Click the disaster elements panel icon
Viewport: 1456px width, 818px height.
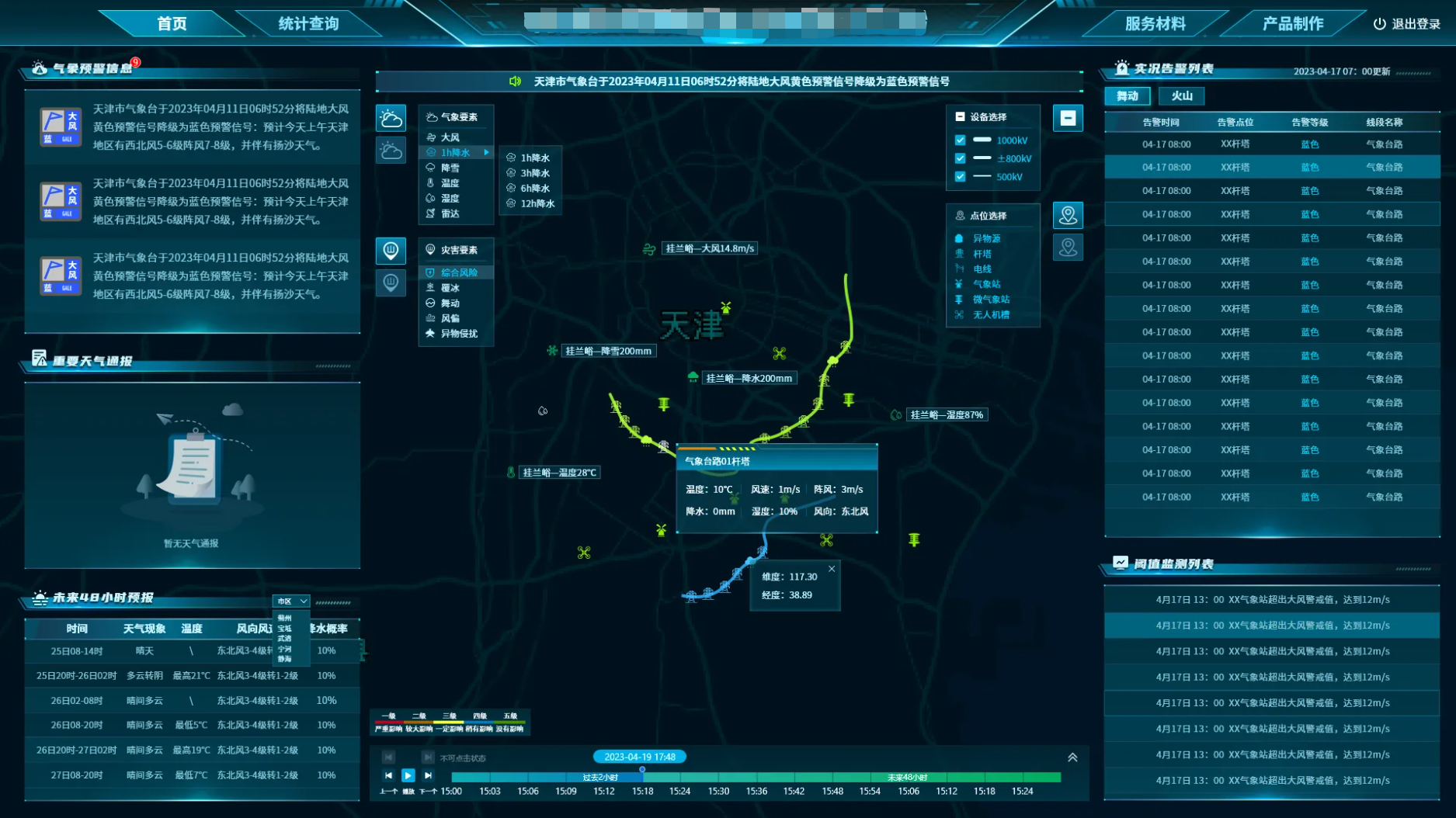pos(391,251)
